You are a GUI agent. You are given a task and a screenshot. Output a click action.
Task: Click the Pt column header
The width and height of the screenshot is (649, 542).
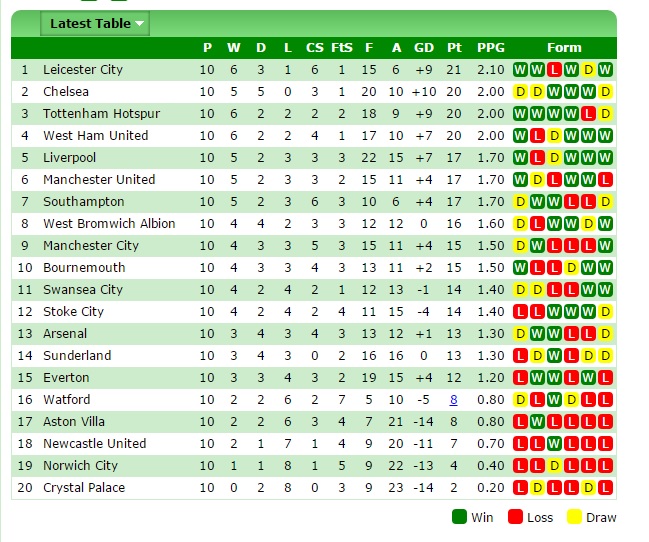pyautogui.click(x=454, y=48)
